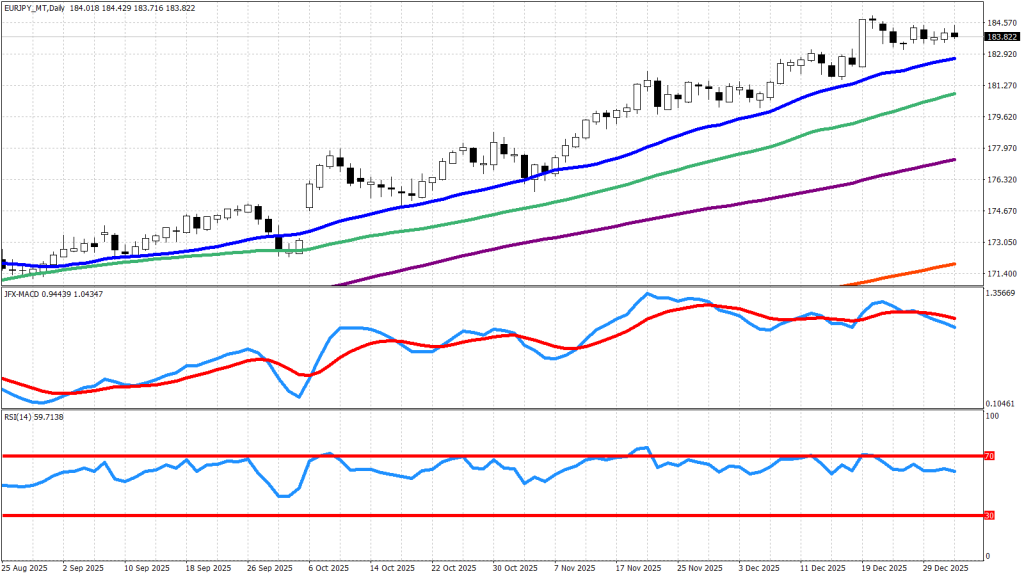Image resolution: width=1024 pixels, height=576 pixels.
Task: Click the 25 Aug 2025 date label
Action: click(x=23, y=567)
